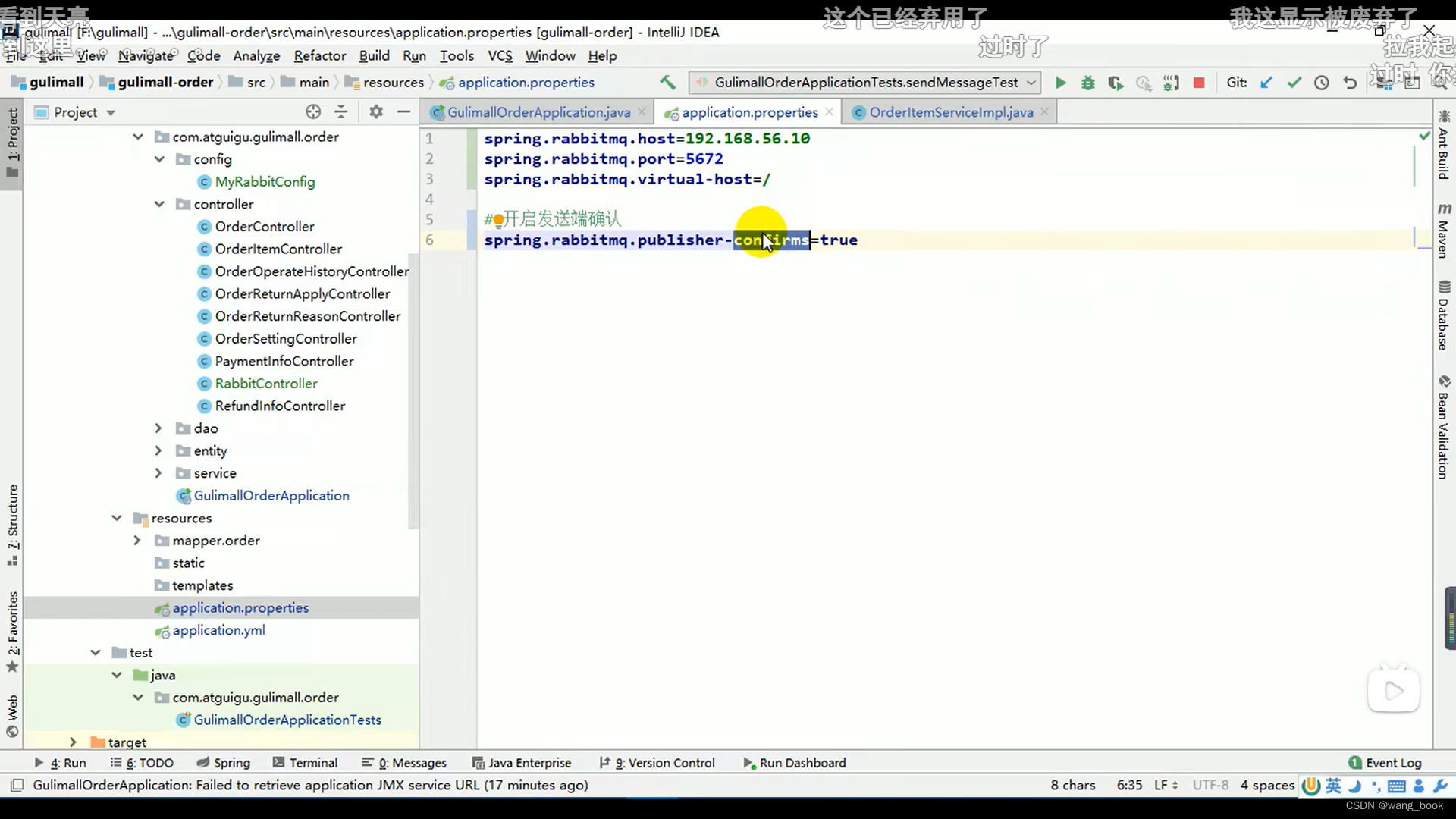The width and height of the screenshot is (1456, 819).
Task: Open the Structure tool window
Action: (12, 525)
